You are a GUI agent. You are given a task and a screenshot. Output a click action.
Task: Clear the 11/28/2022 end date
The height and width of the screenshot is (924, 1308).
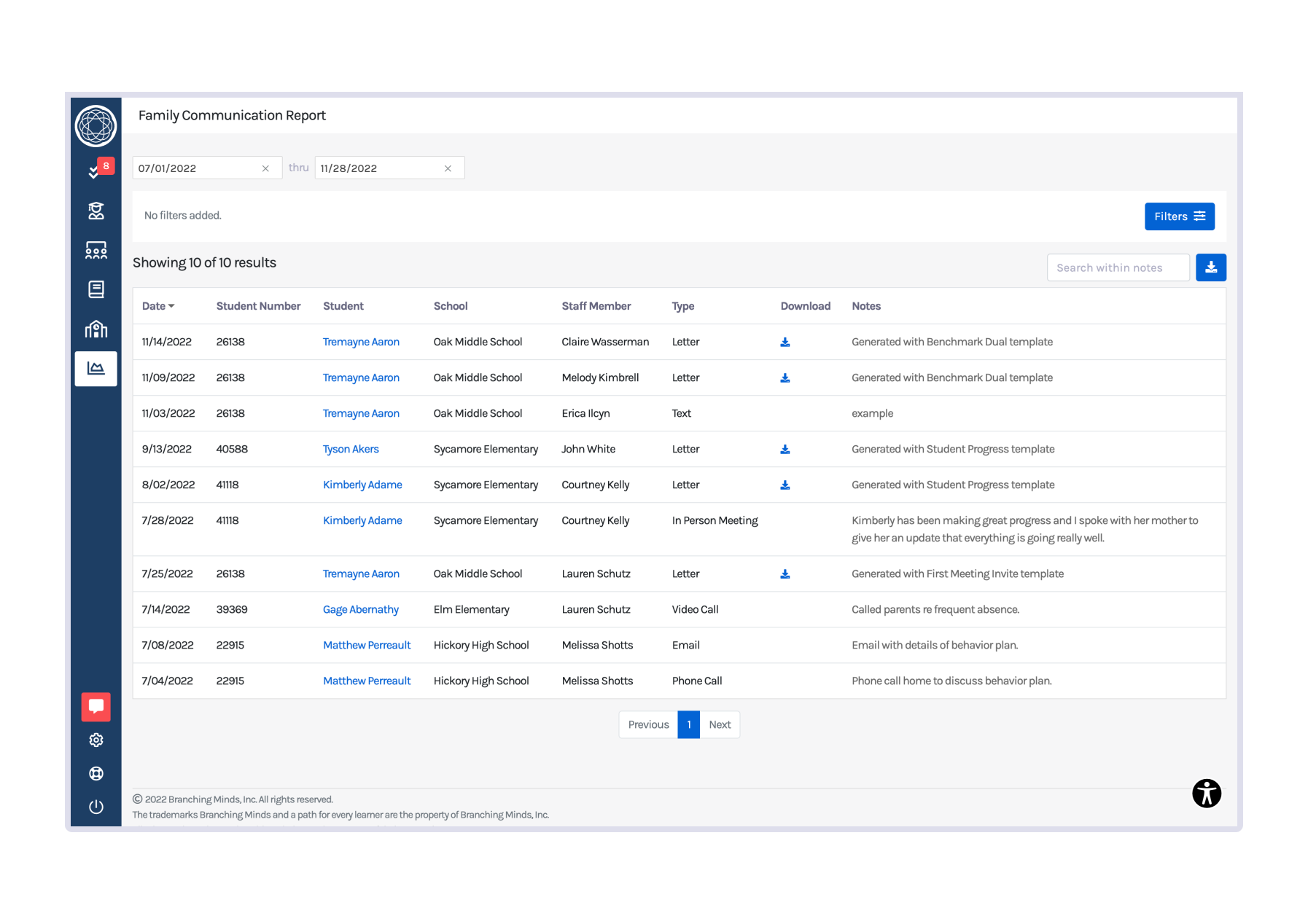click(448, 168)
